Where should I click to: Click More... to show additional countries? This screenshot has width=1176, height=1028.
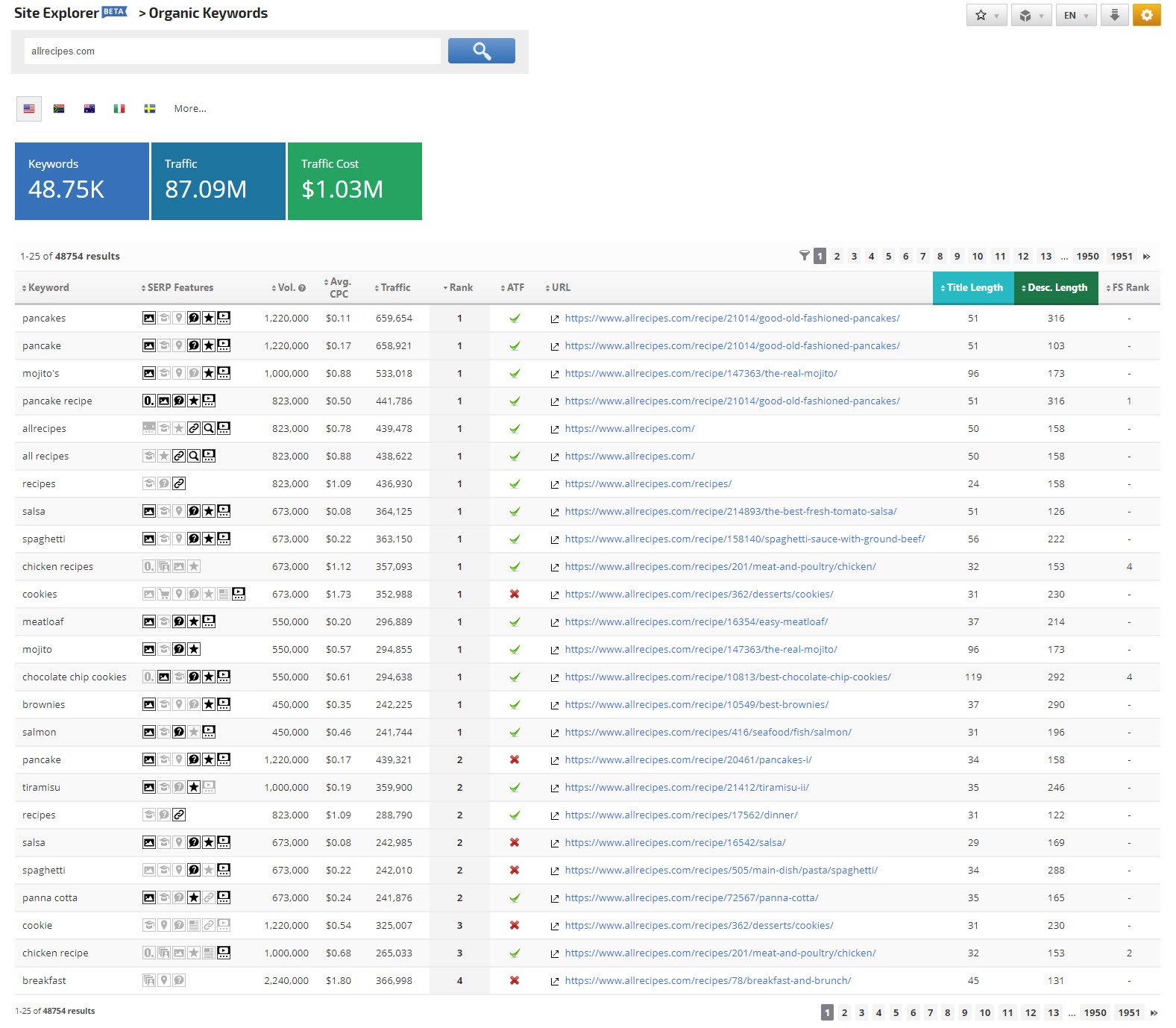190,109
